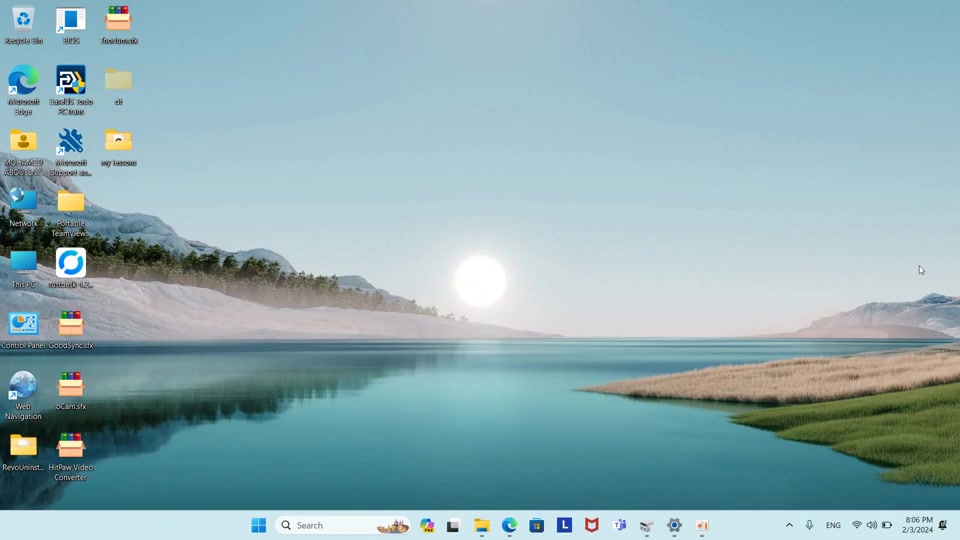
Task: Open Settings gear in the taskbar
Action: click(x=674, y=525)
